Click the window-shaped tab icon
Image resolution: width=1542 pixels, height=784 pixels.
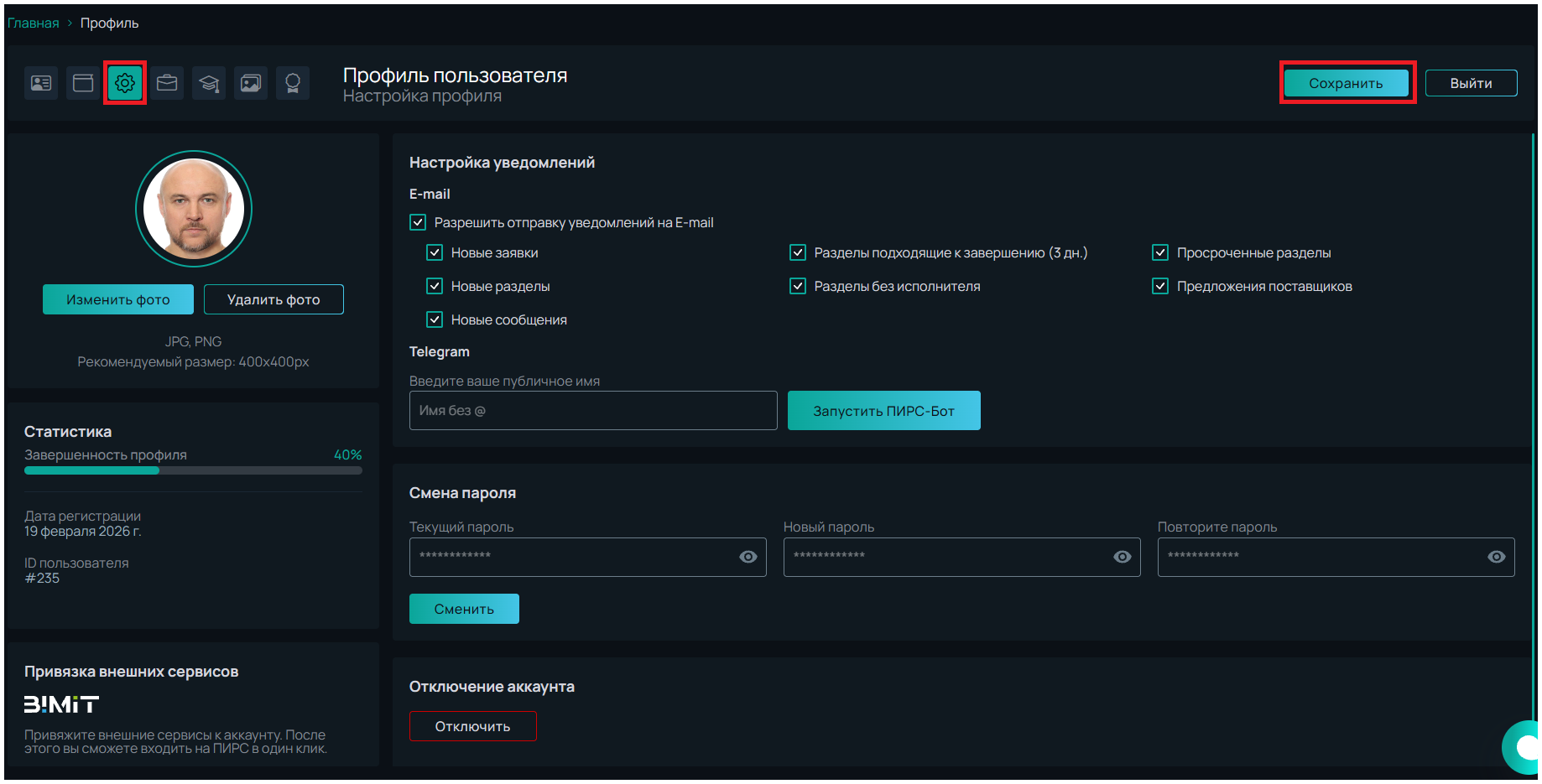[x=83, y=83]
